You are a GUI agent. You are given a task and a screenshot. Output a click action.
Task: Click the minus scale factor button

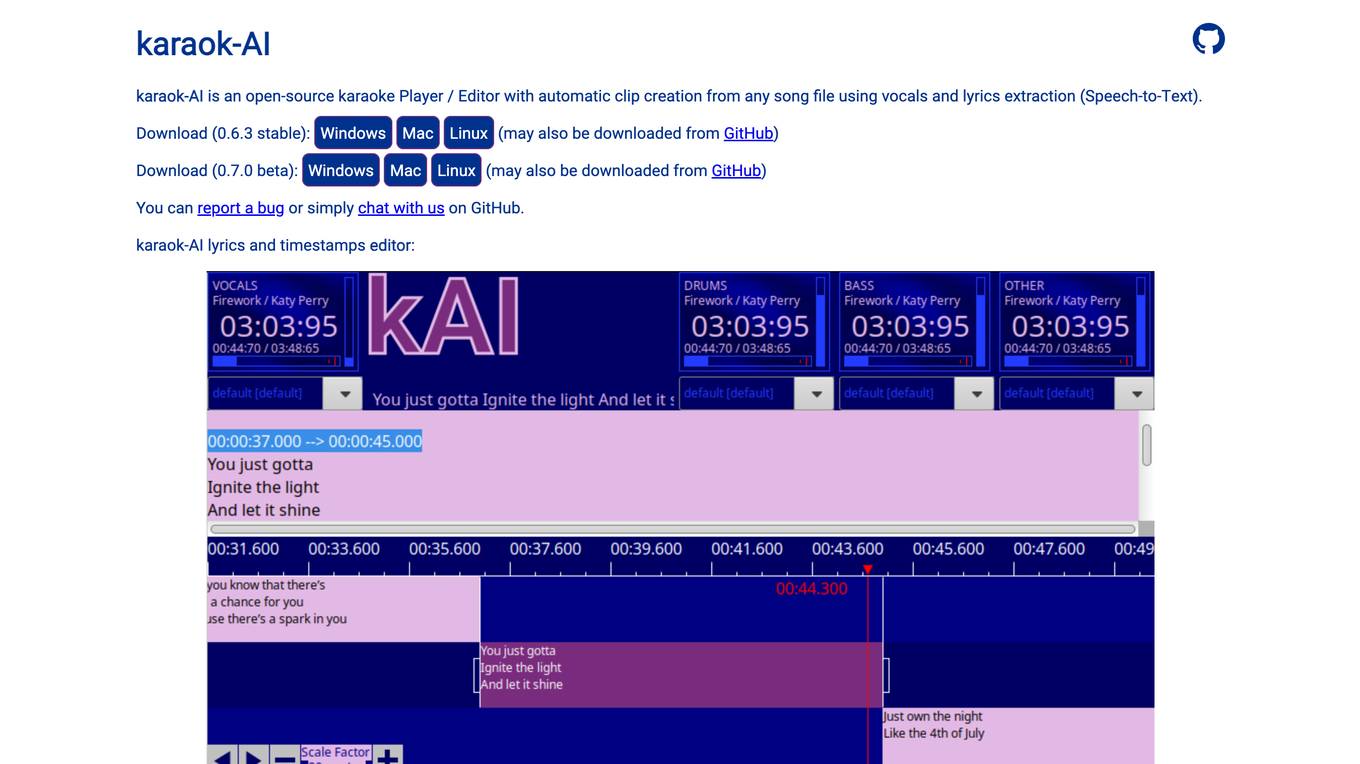pyautogui.click(x=284, y=756)
